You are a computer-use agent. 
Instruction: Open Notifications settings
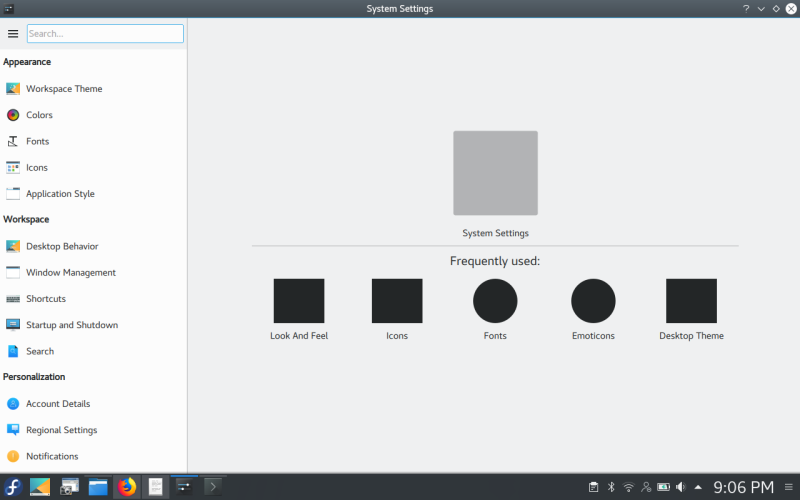coord(52,456)
